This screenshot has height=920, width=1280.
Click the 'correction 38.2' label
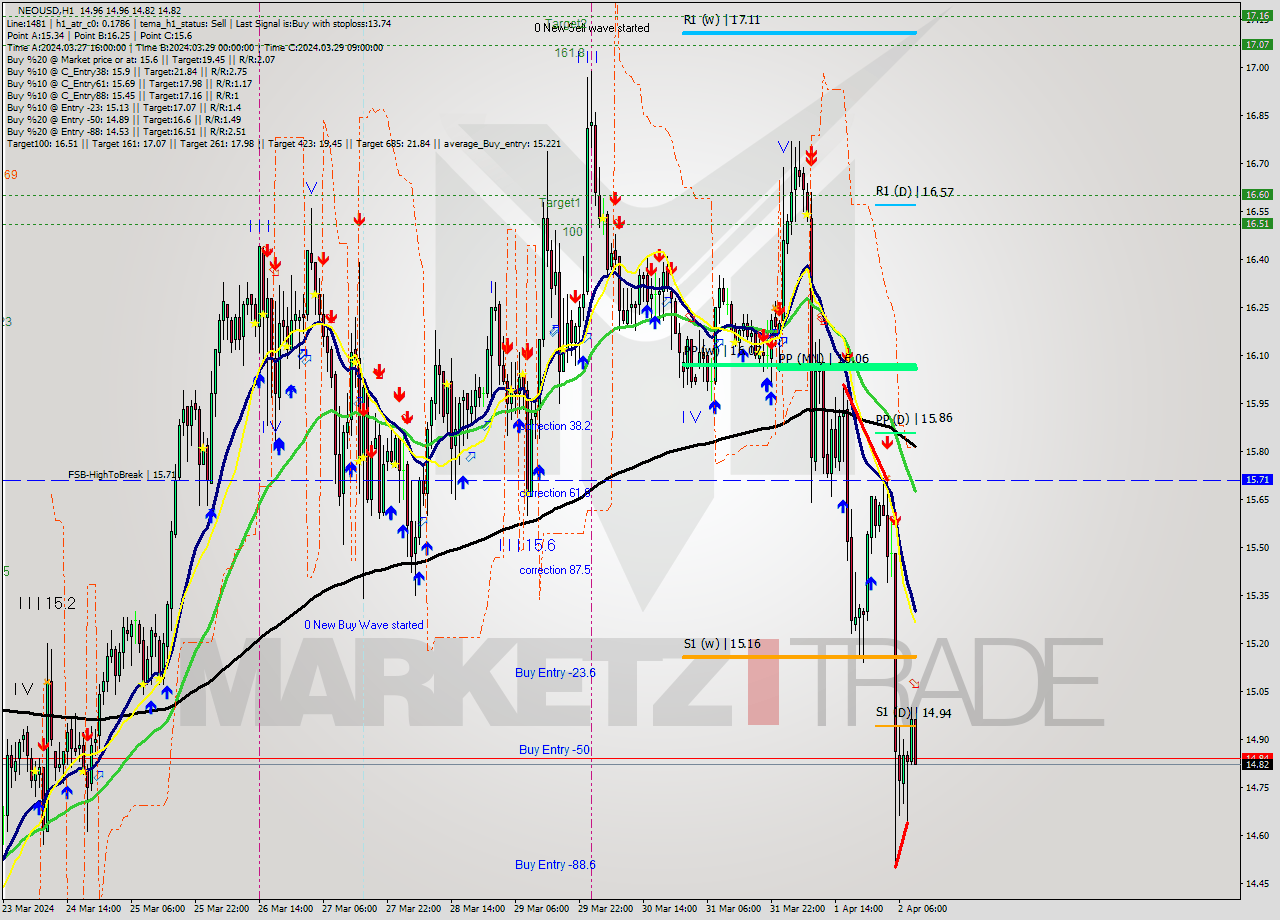pyautogui.click(x=555, y=426)
